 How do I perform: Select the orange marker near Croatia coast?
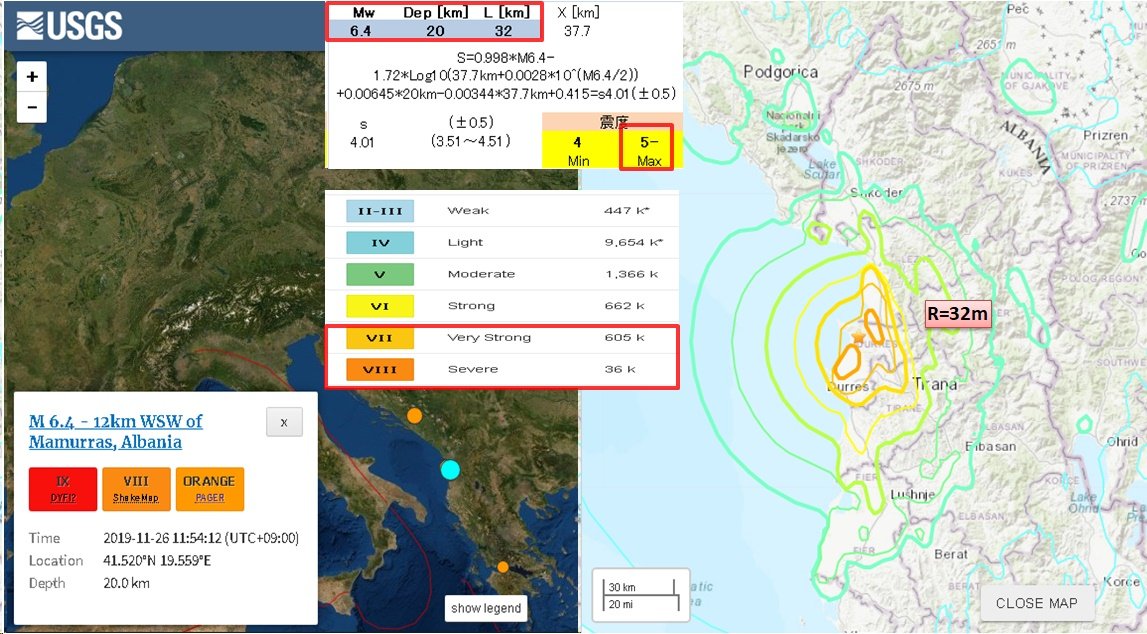click(414, 416)
